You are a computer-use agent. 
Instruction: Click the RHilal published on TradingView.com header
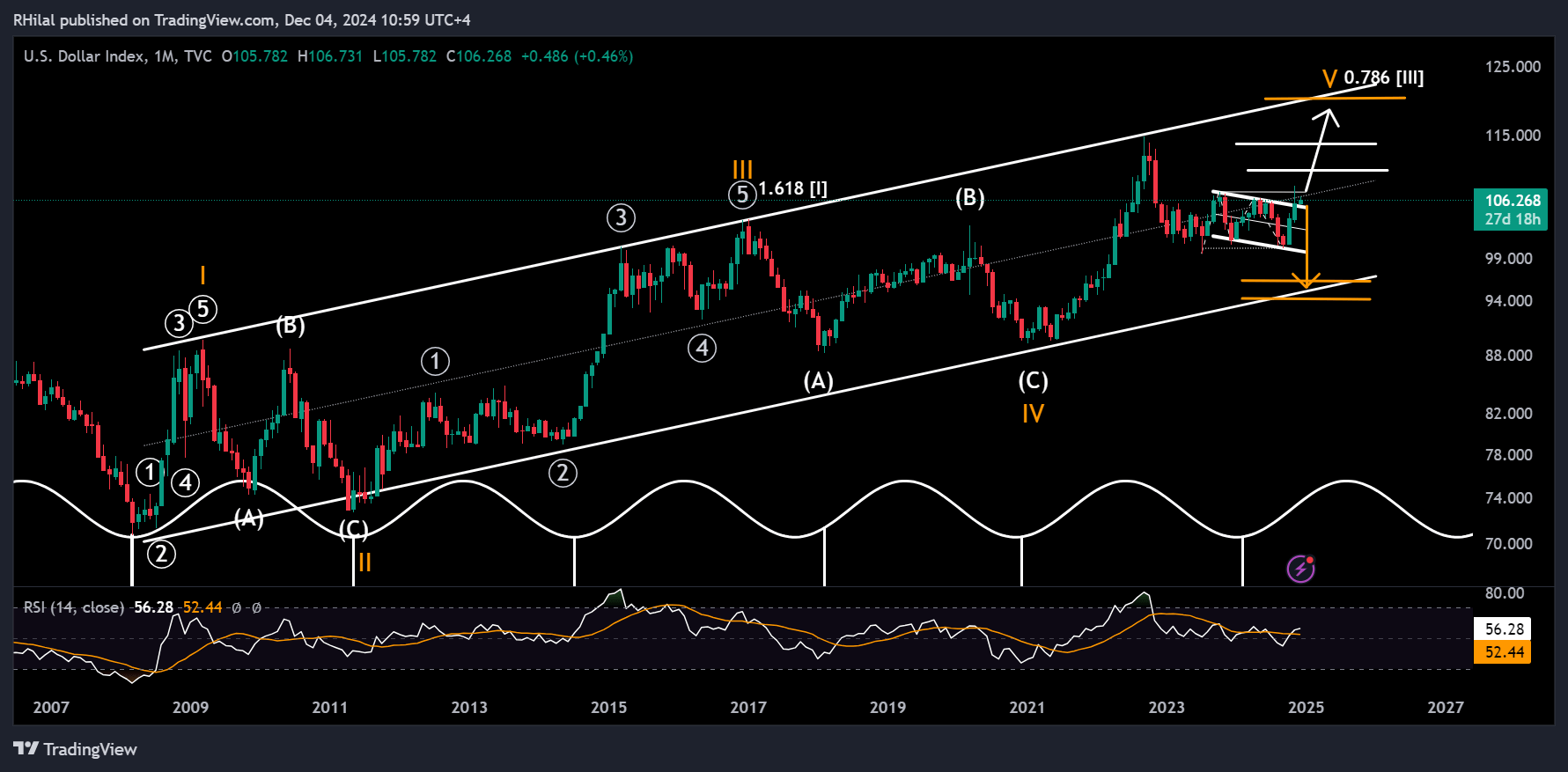coord(242,19)
